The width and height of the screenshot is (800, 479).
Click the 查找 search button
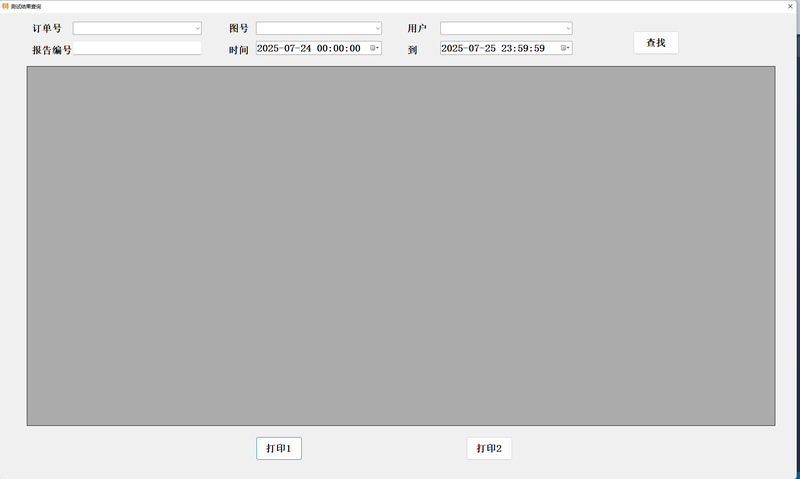point(656,43)
